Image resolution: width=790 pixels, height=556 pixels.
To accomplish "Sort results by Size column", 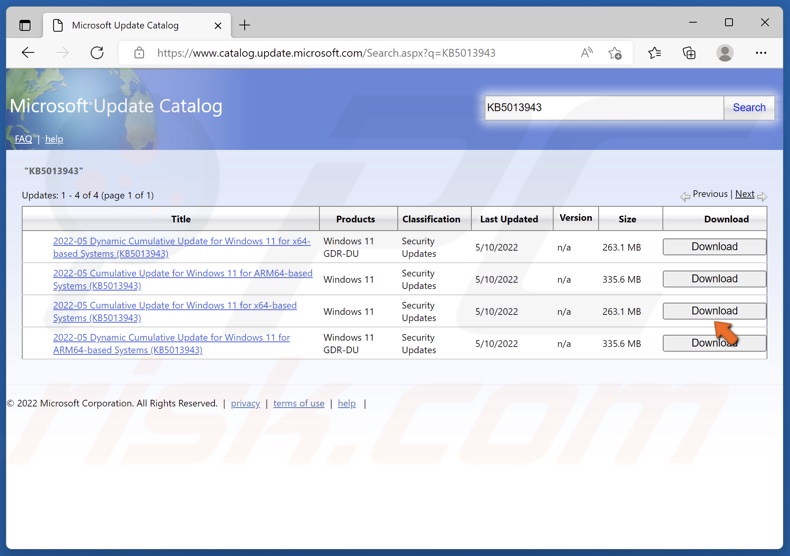I will [630, 219].
